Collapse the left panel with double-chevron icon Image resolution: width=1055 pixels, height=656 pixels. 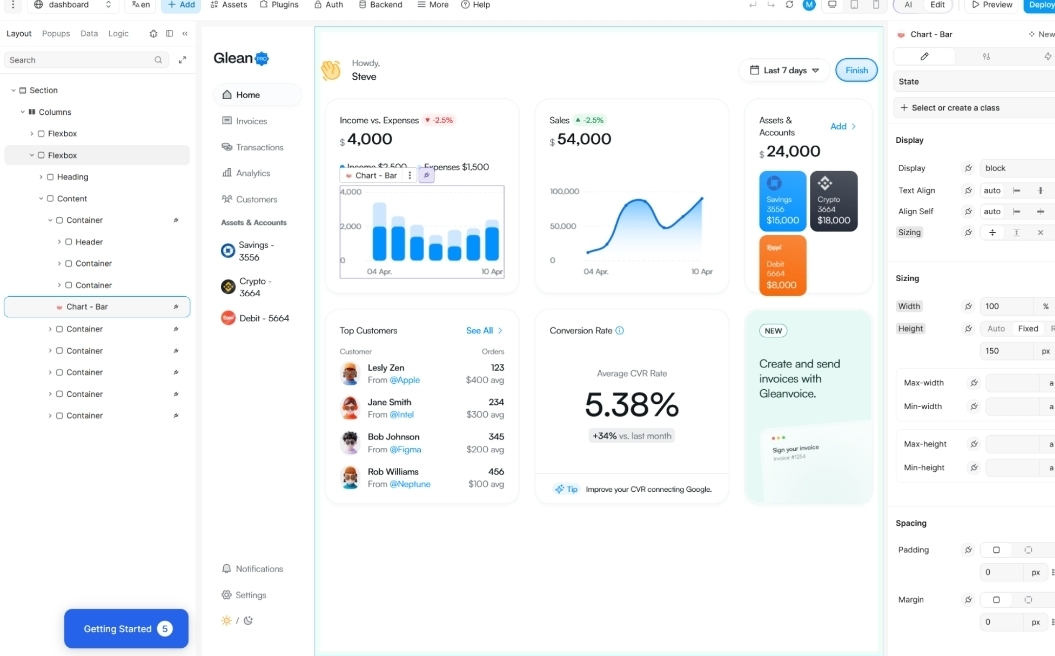[184, 33]
